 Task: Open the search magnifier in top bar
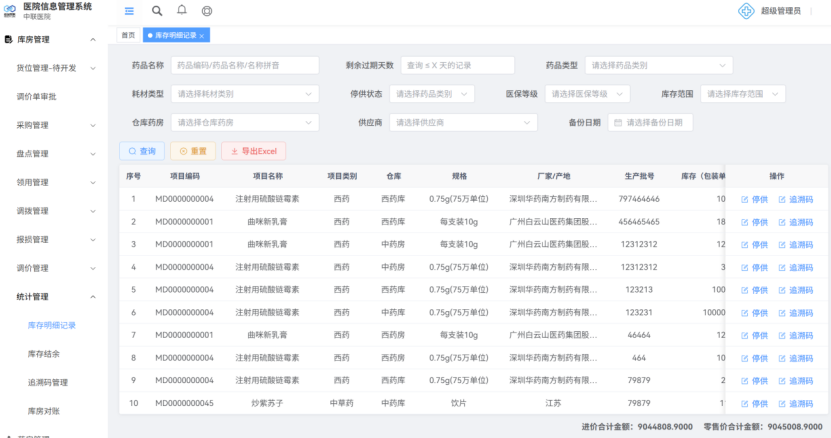pos(157,11)
